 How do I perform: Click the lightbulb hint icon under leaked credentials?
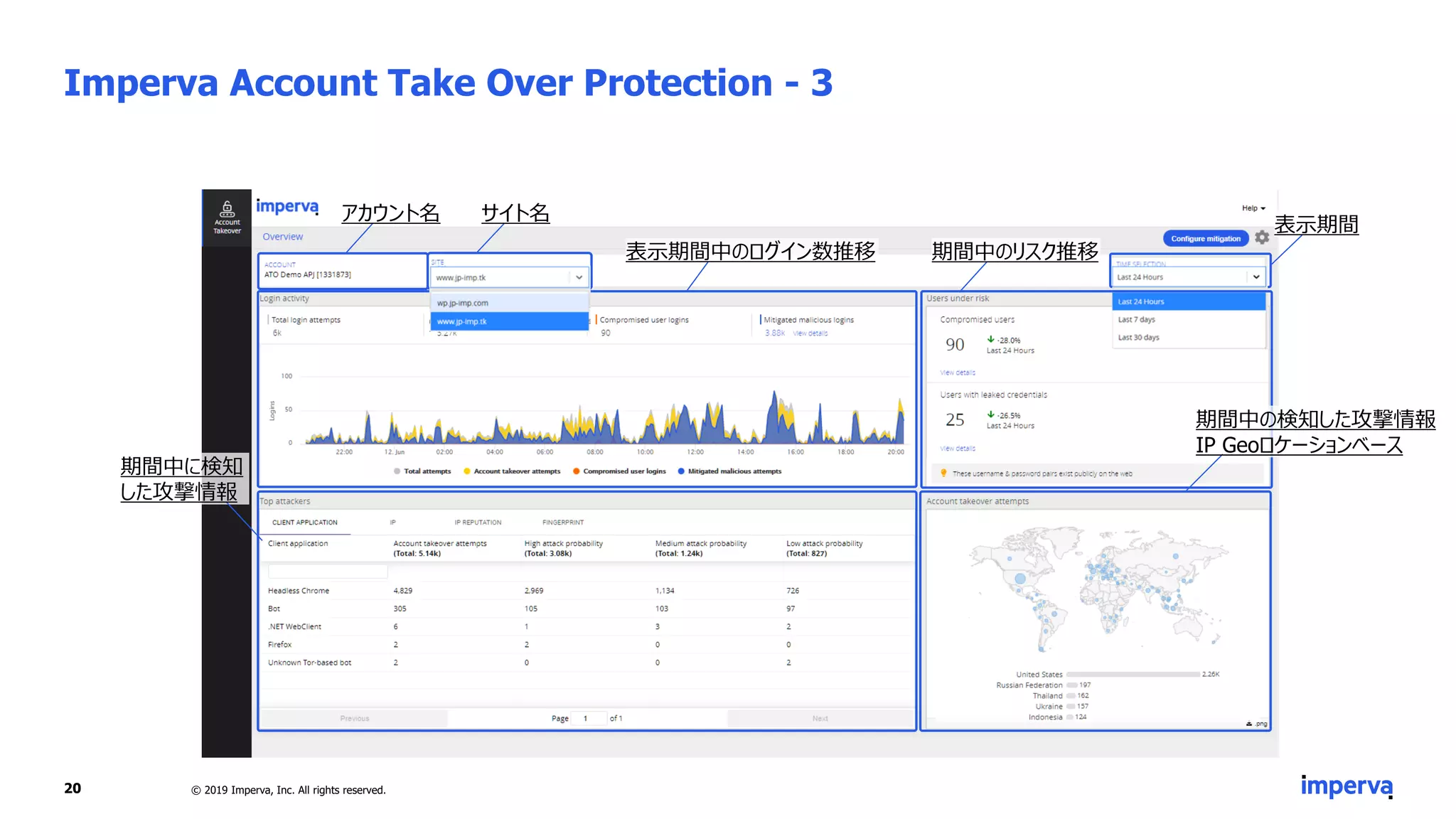coord(943,473)
